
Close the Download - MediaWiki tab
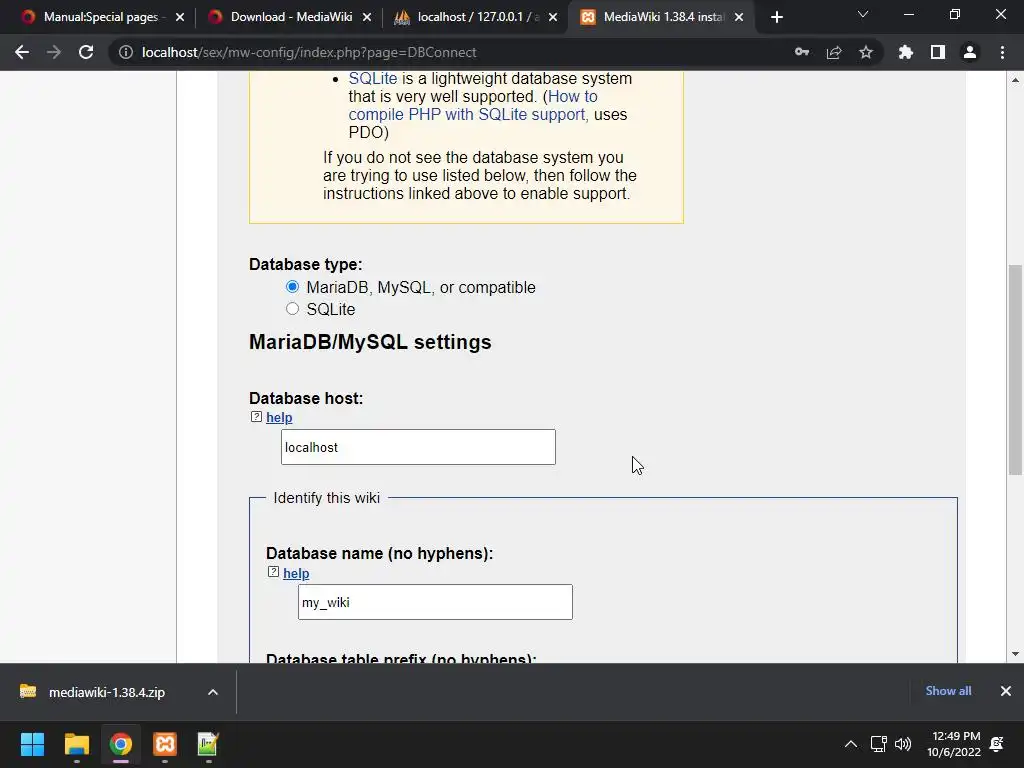pos(367,17)
